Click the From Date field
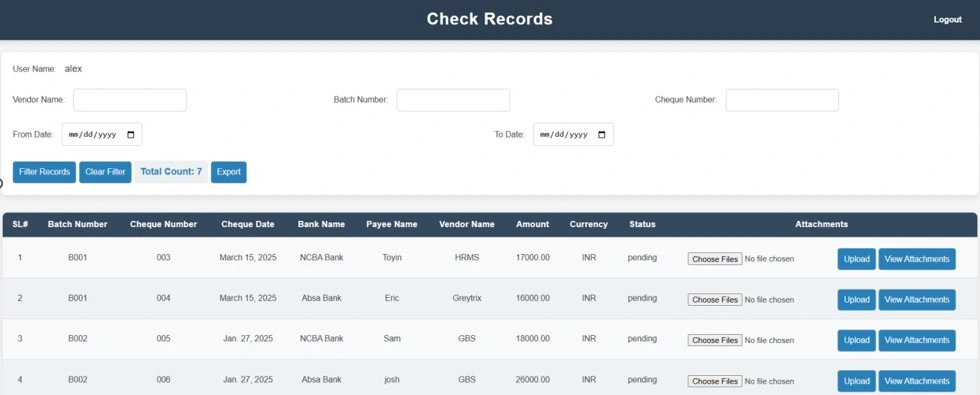The height and width of the screenshot is (395, 980). (102, 134)
